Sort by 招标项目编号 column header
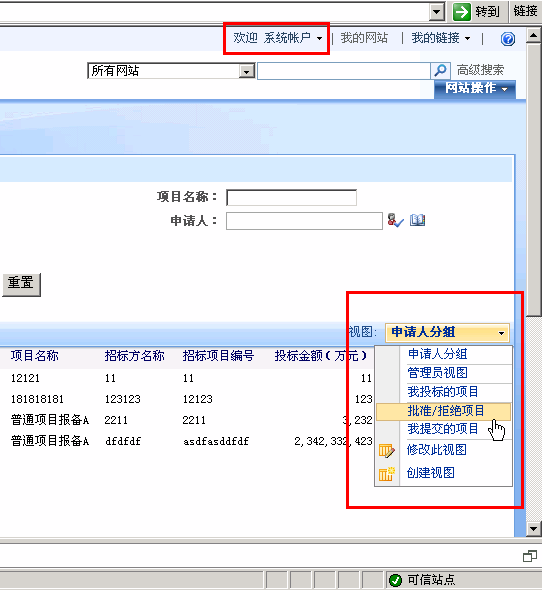The height and width of the screenshot is (590, 542). [218, 356]
